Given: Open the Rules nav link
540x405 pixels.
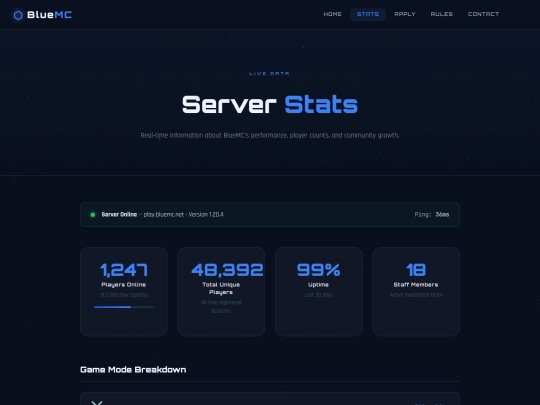Looking at the screenshot, I should (x=442, y=14).
